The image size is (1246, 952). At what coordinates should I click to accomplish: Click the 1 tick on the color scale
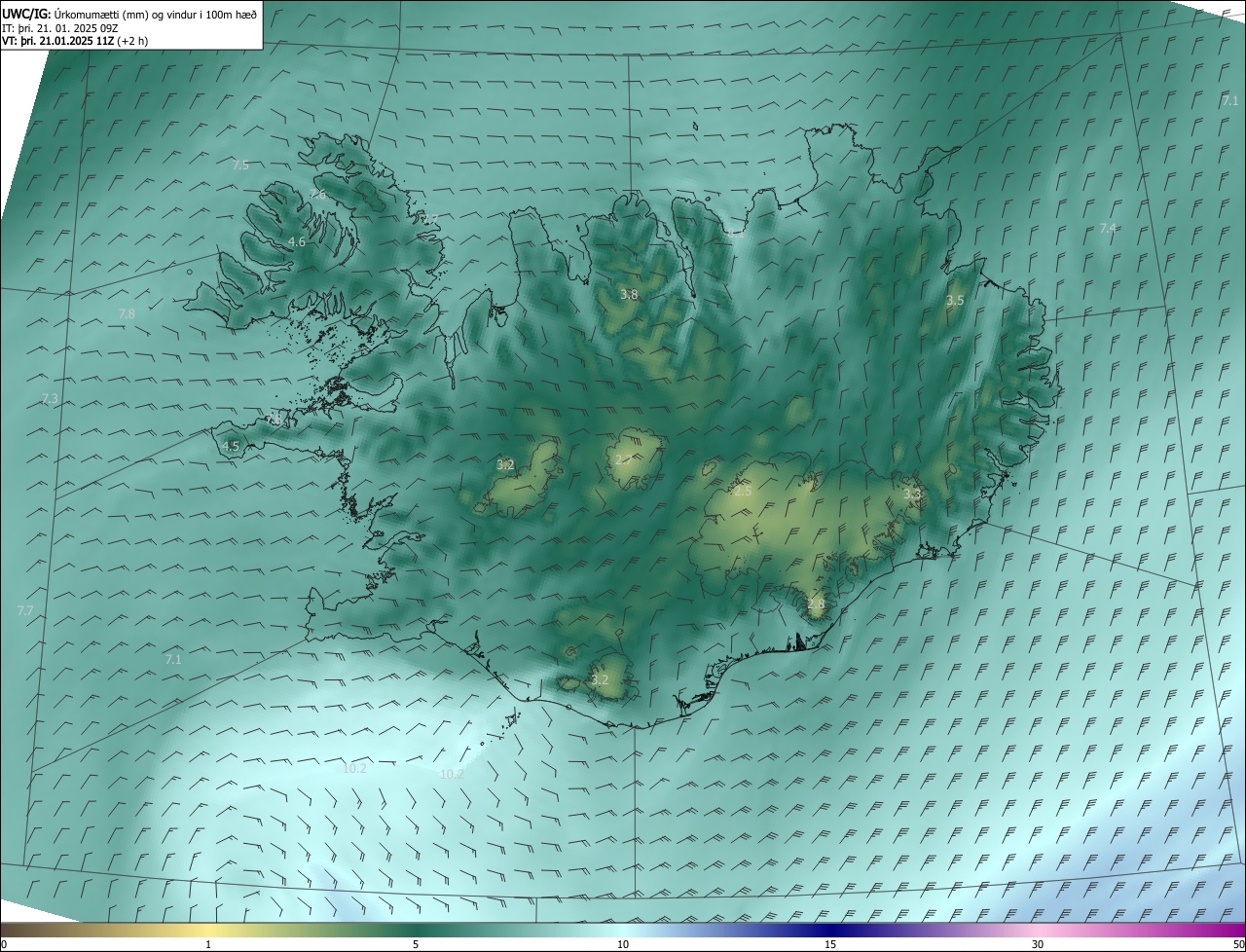coord(208,944)
